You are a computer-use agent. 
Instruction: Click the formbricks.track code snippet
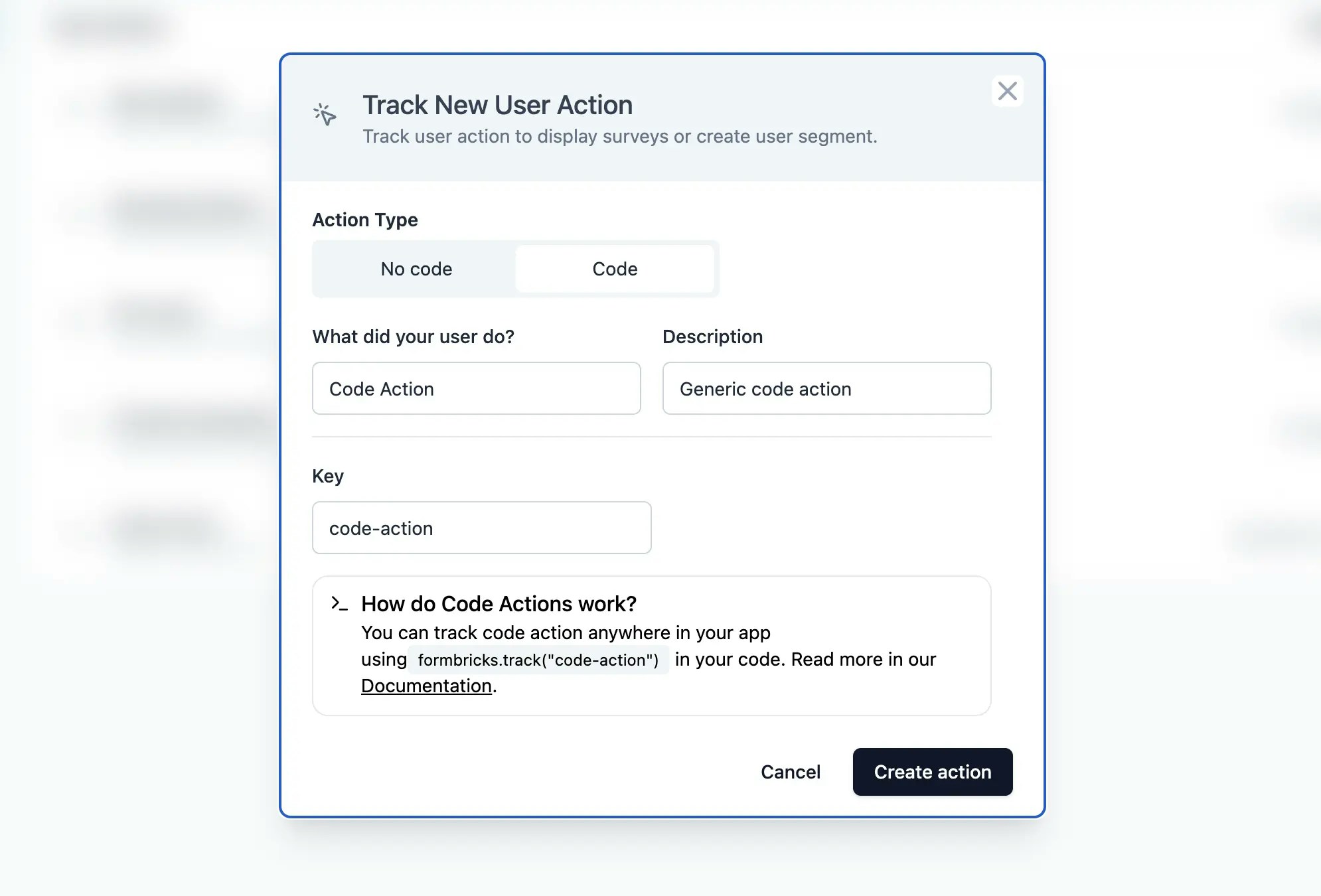[x=538, y=660]
